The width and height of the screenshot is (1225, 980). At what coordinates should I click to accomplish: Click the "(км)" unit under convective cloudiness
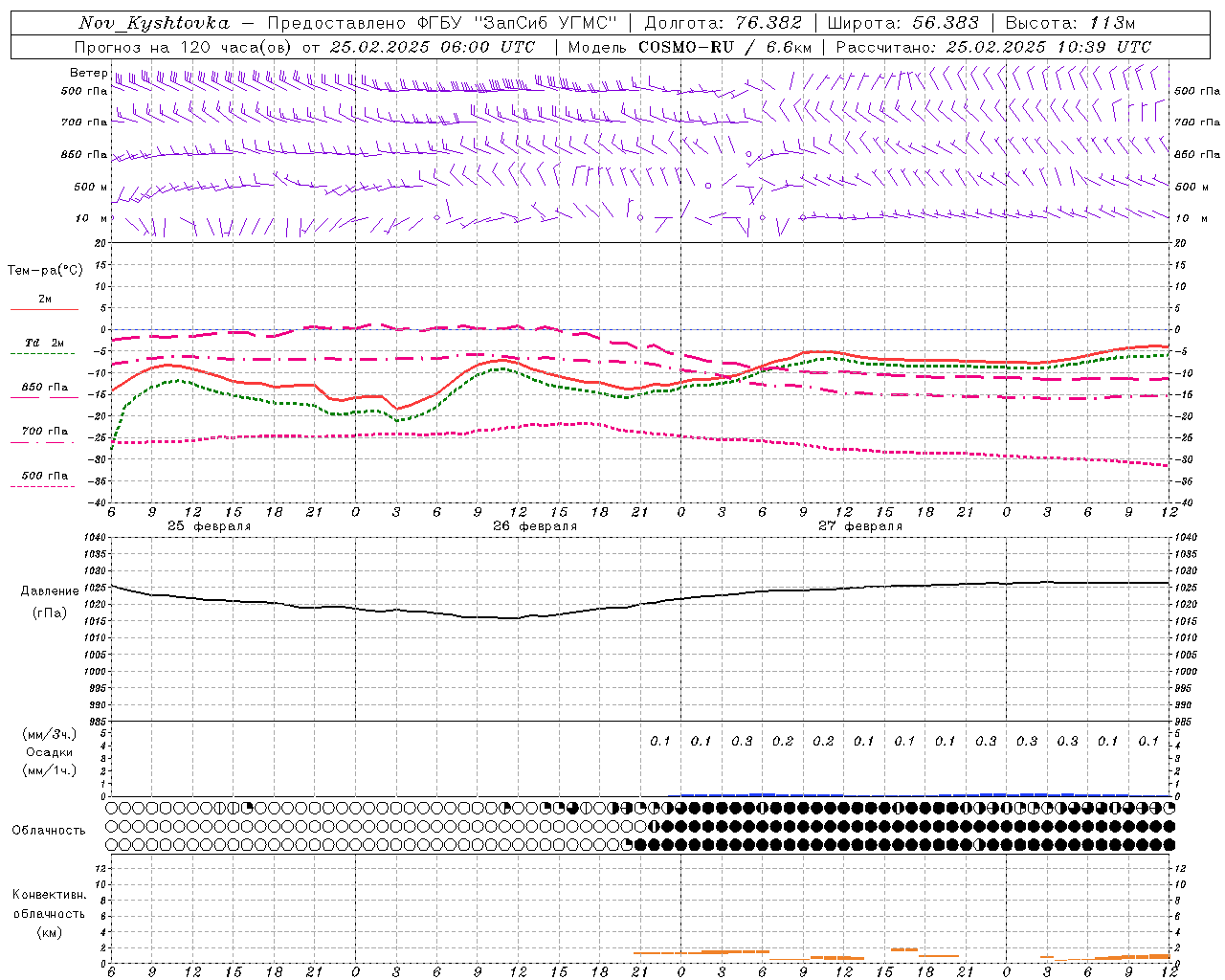(49, 932)
